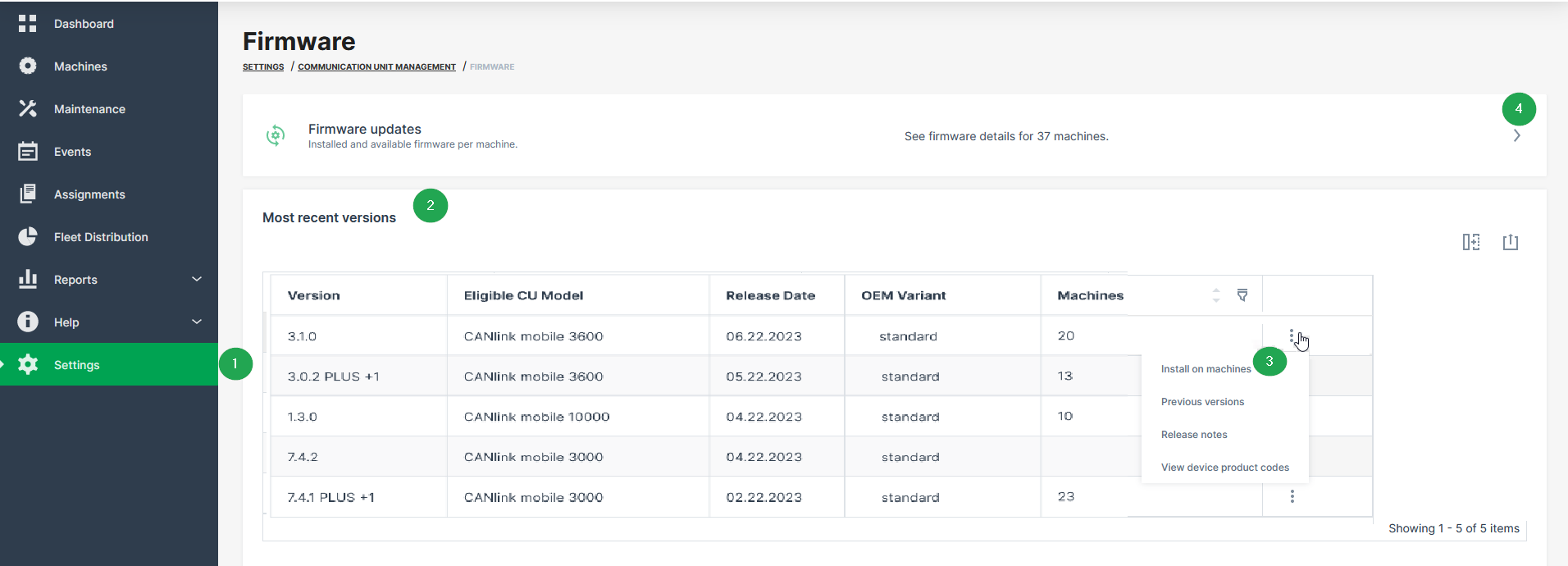Click the export icon above table
Viewport: 1568px width, 566px height.
pos(1511,242)
